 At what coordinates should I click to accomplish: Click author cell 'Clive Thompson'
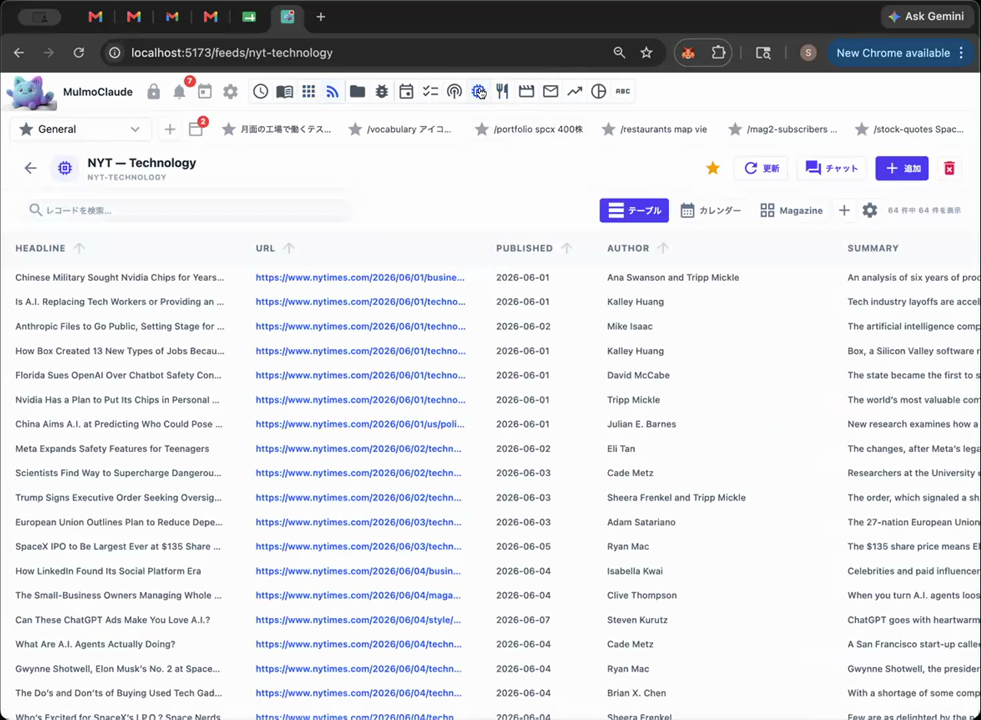[641, 596]
